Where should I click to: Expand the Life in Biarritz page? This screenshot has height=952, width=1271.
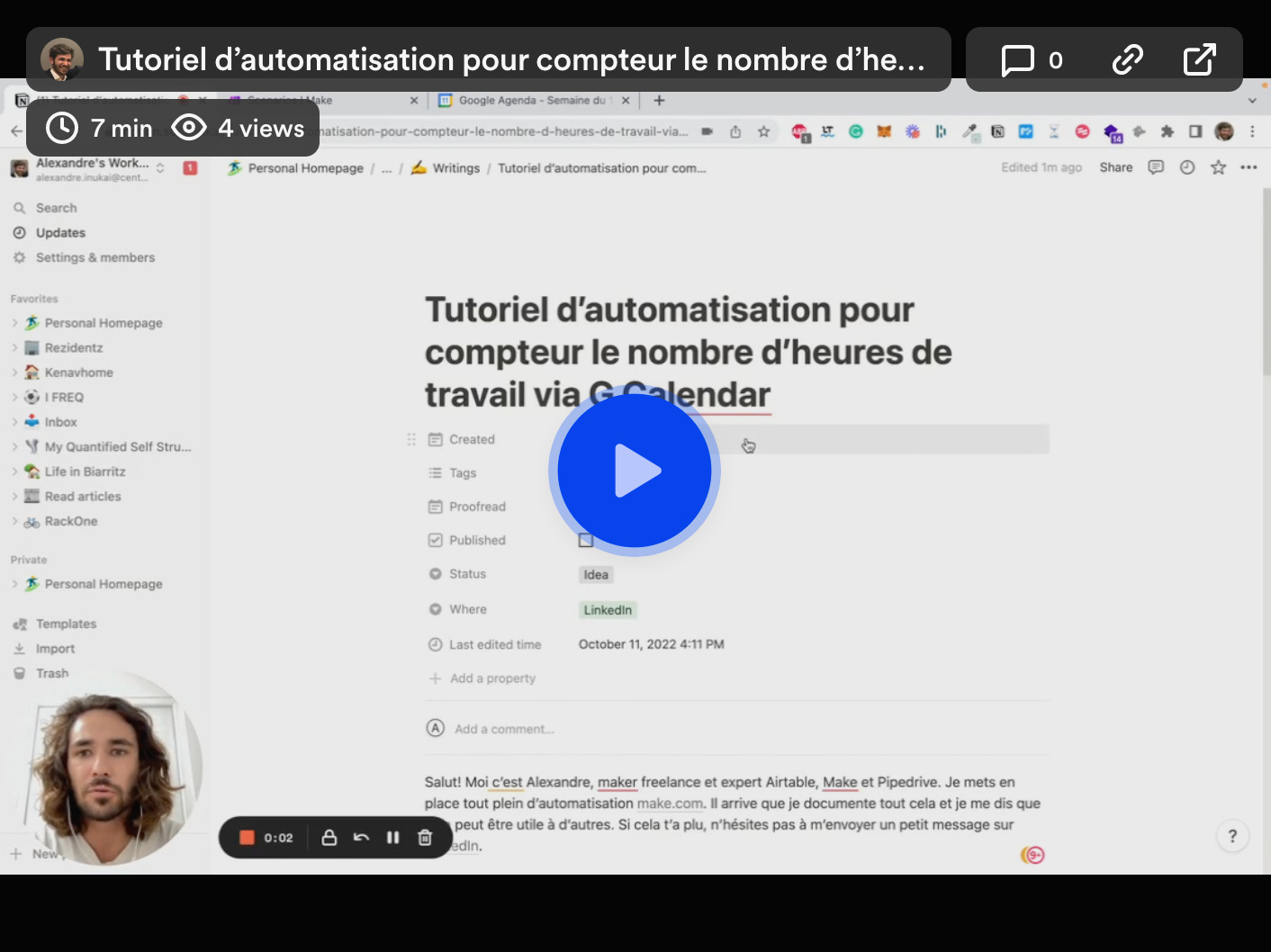(x=14, y=472)
